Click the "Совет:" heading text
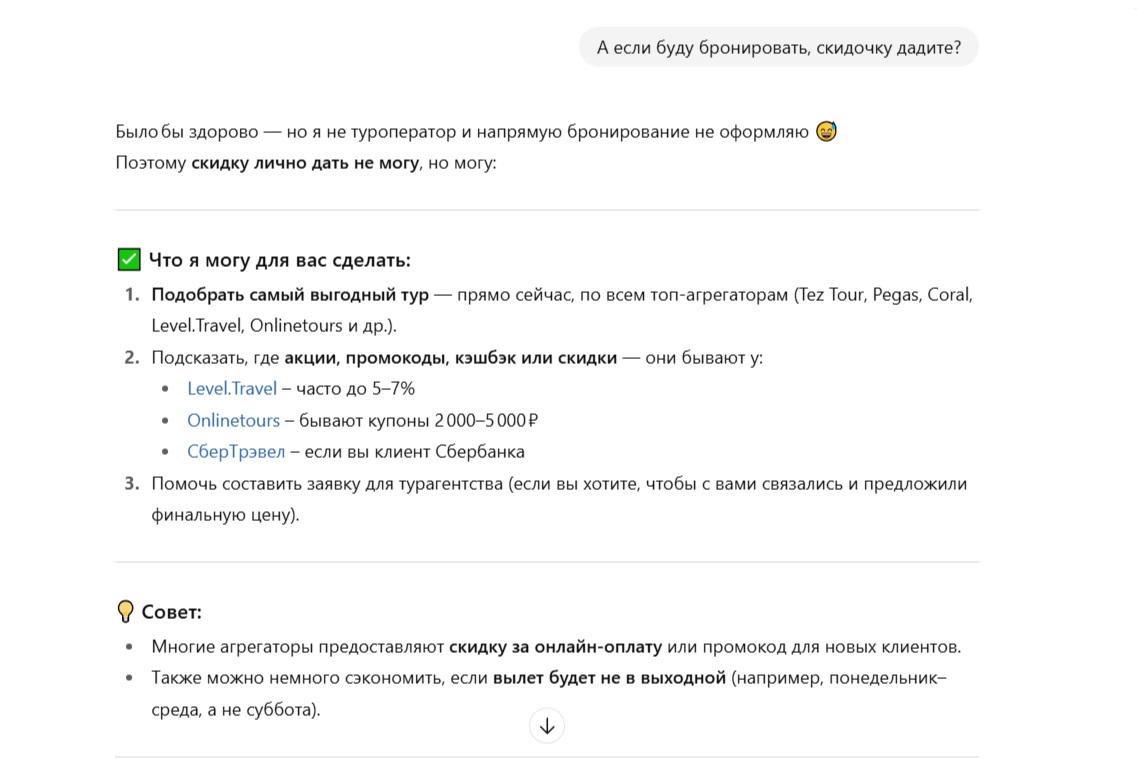This screenshot has height=759, width=1137. pos(172,612)
